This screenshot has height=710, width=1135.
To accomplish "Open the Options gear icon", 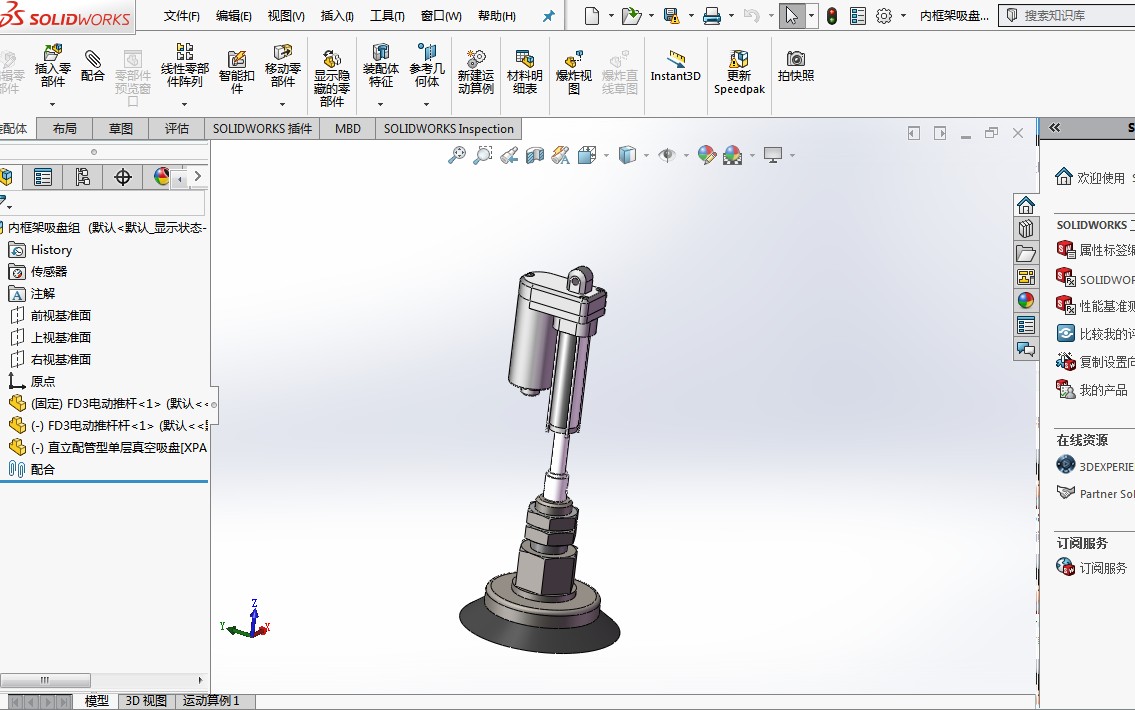I will click(884, 15).
